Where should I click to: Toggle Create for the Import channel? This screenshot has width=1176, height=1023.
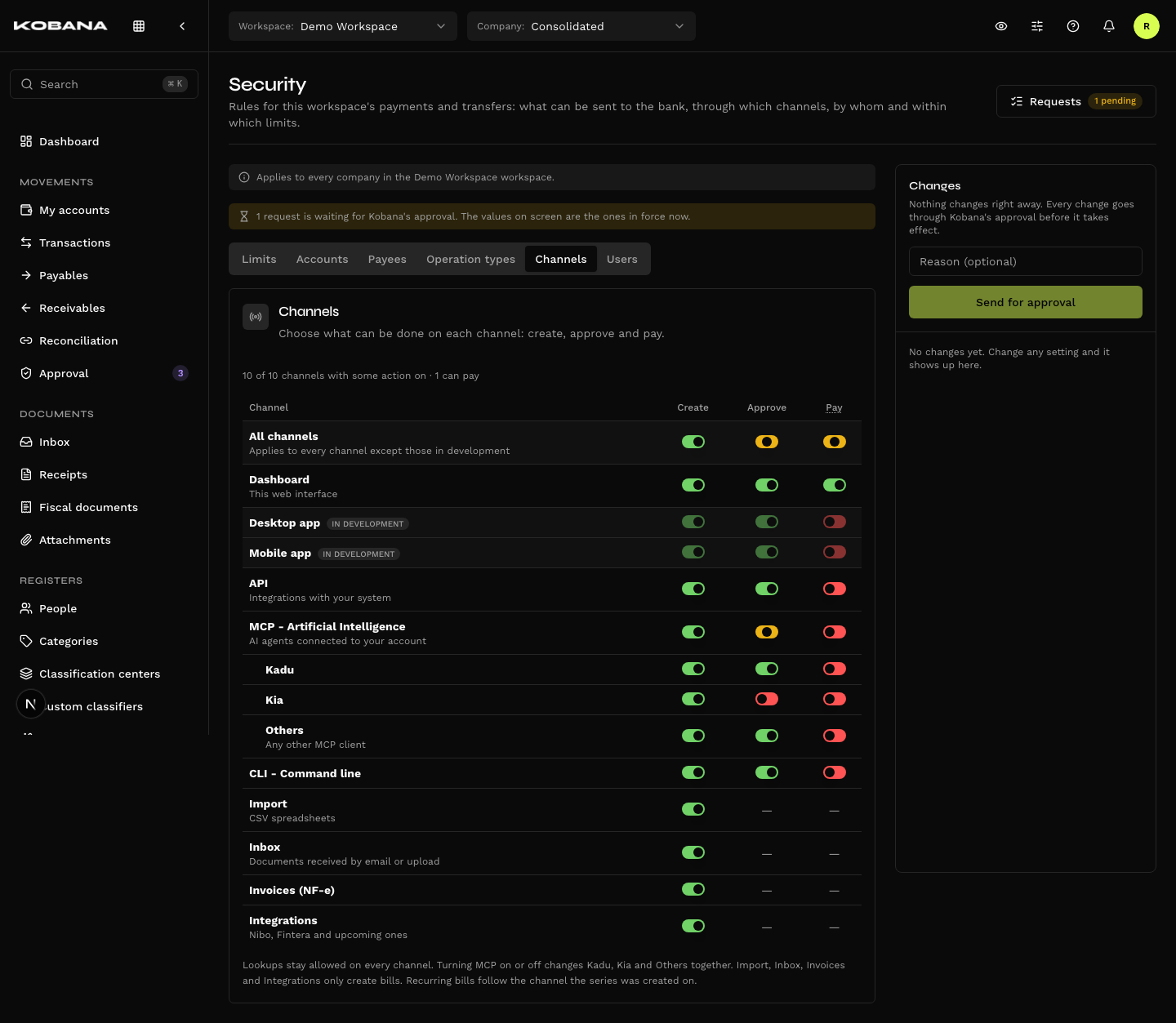[x=693, y=809]
